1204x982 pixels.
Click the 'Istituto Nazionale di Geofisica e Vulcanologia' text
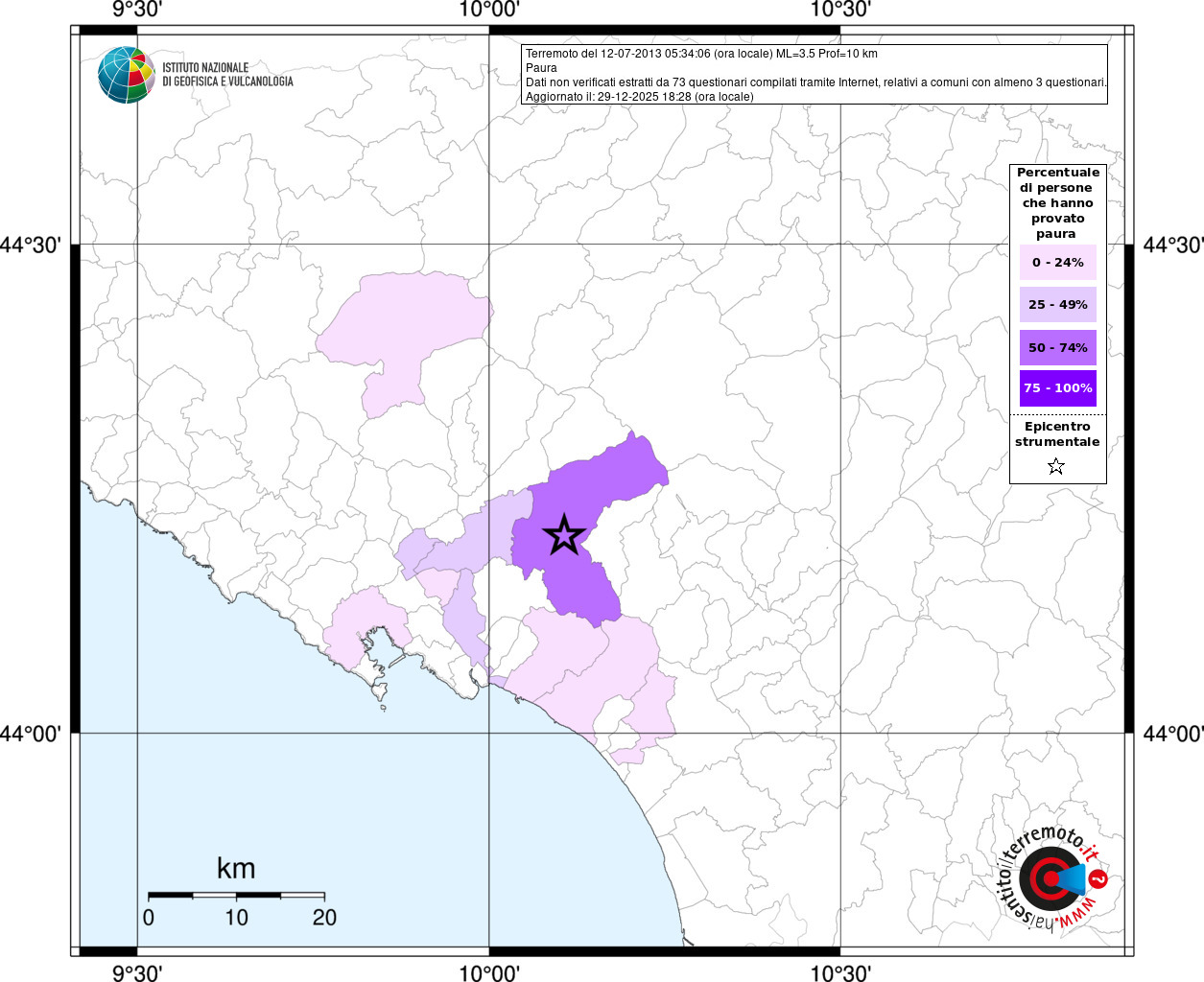[227, 75]
